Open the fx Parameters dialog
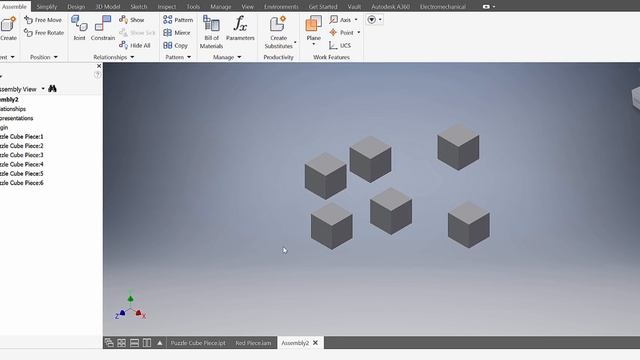The image size is (640, 360). coord(240,28)
